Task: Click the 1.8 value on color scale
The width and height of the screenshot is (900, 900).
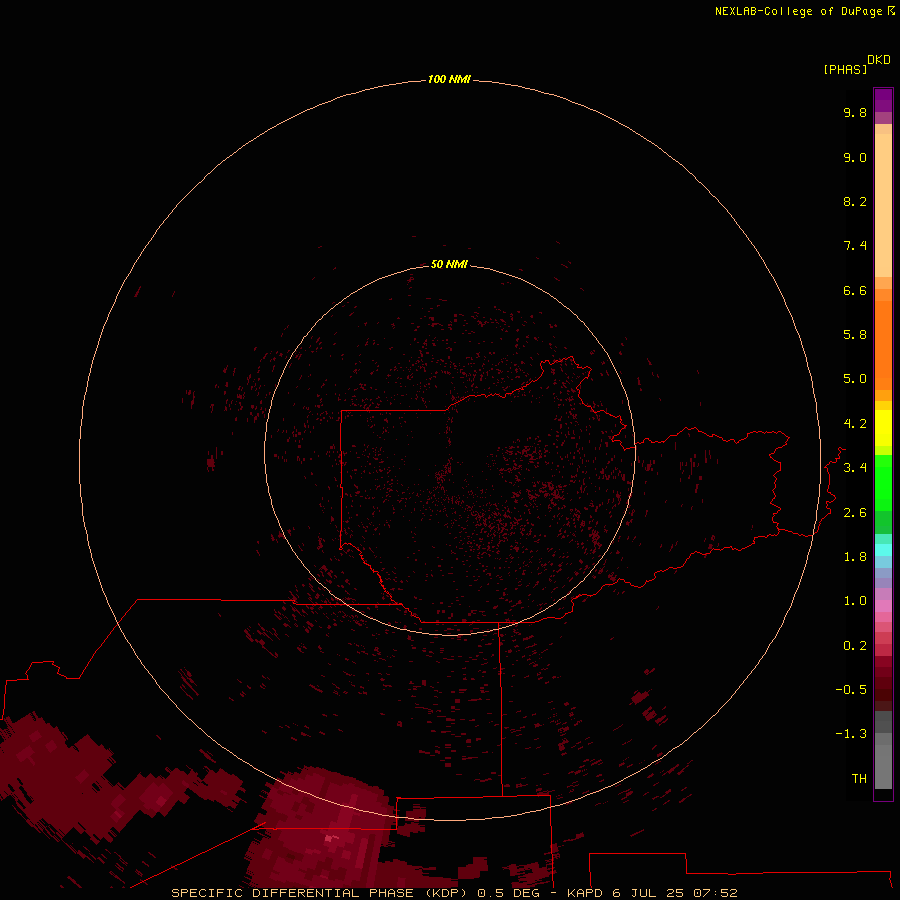Action: coord(855,557)
